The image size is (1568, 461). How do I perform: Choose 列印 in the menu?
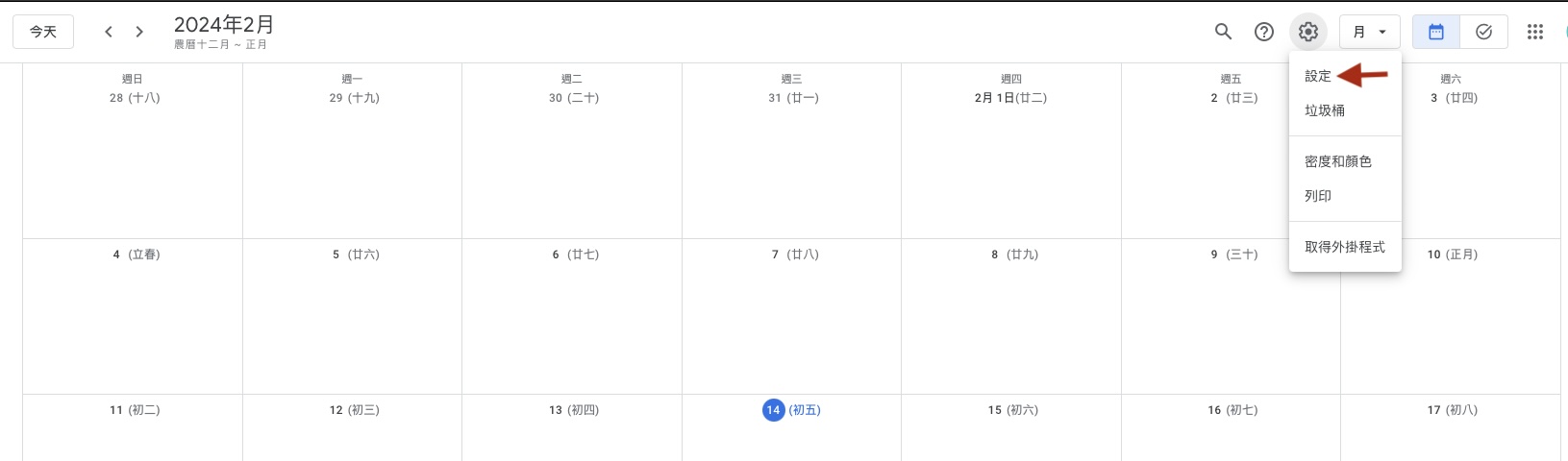(x=1318, y=196)
